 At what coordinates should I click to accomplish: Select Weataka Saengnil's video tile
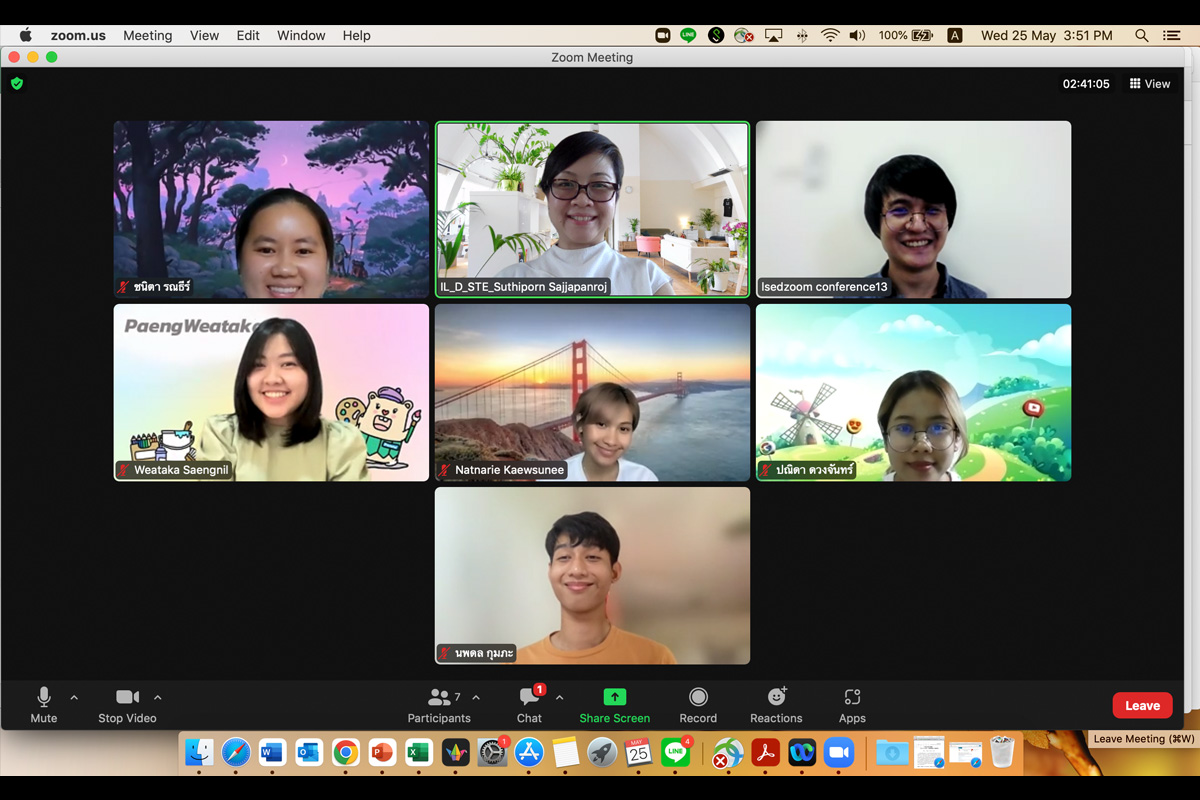click(271, 392)
